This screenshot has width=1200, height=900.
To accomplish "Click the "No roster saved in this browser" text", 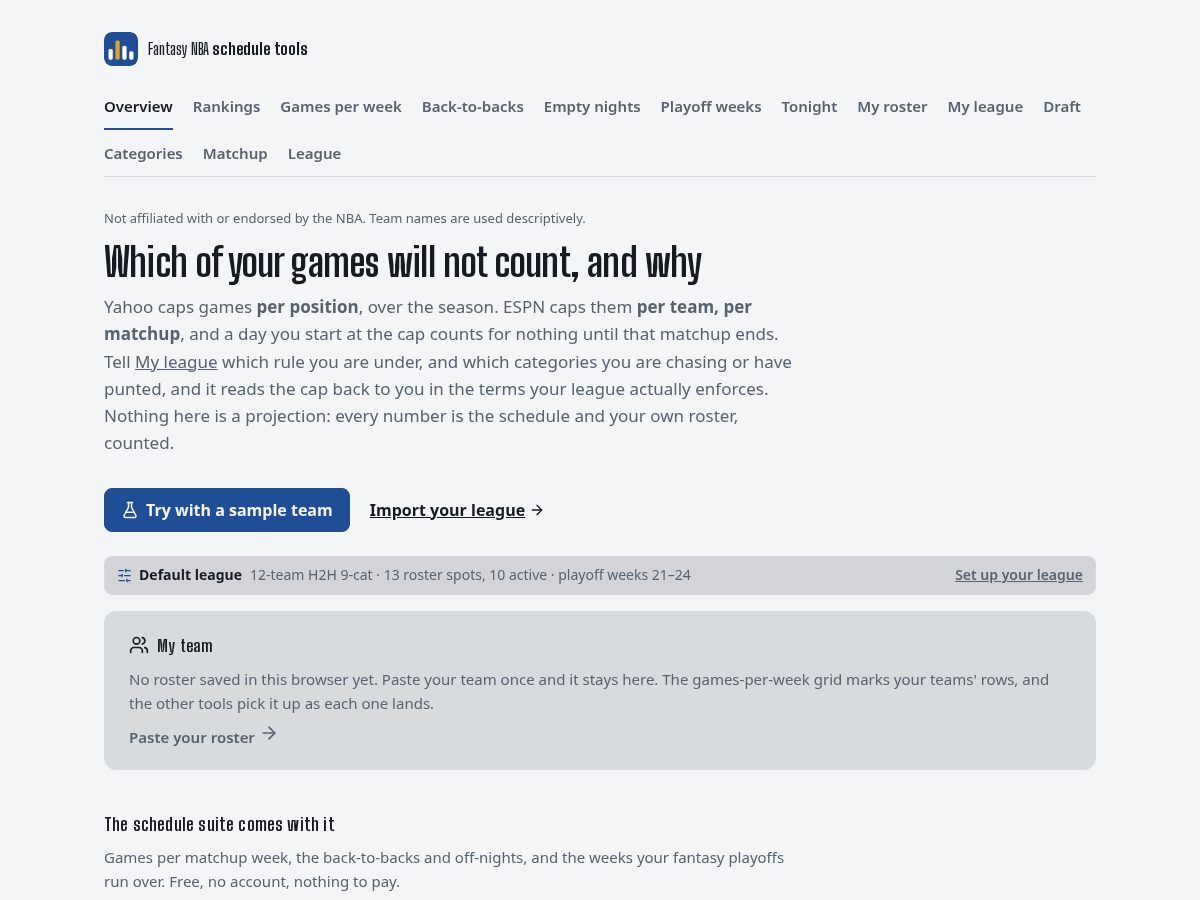I will pyautogui.click(x=589, y=692).
